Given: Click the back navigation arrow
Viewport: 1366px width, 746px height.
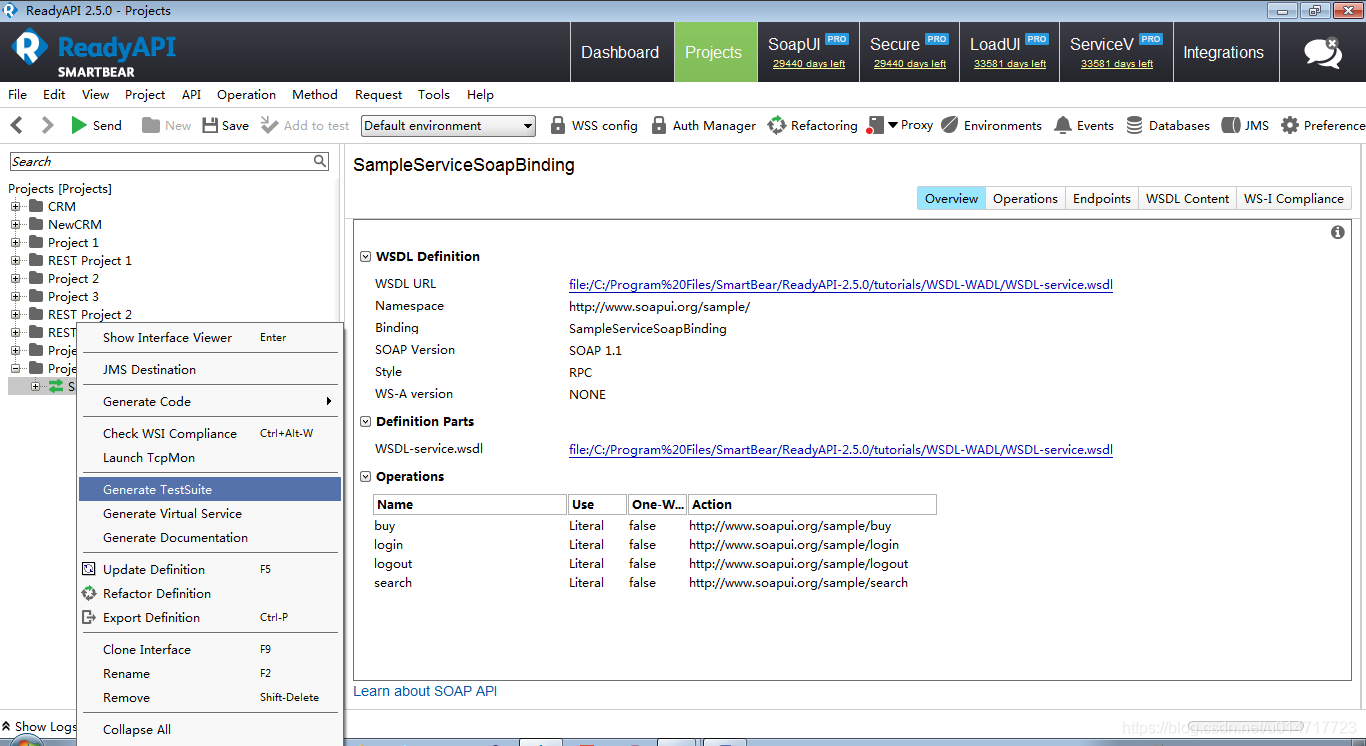Looking at the screenshot, I should [16, 125].
